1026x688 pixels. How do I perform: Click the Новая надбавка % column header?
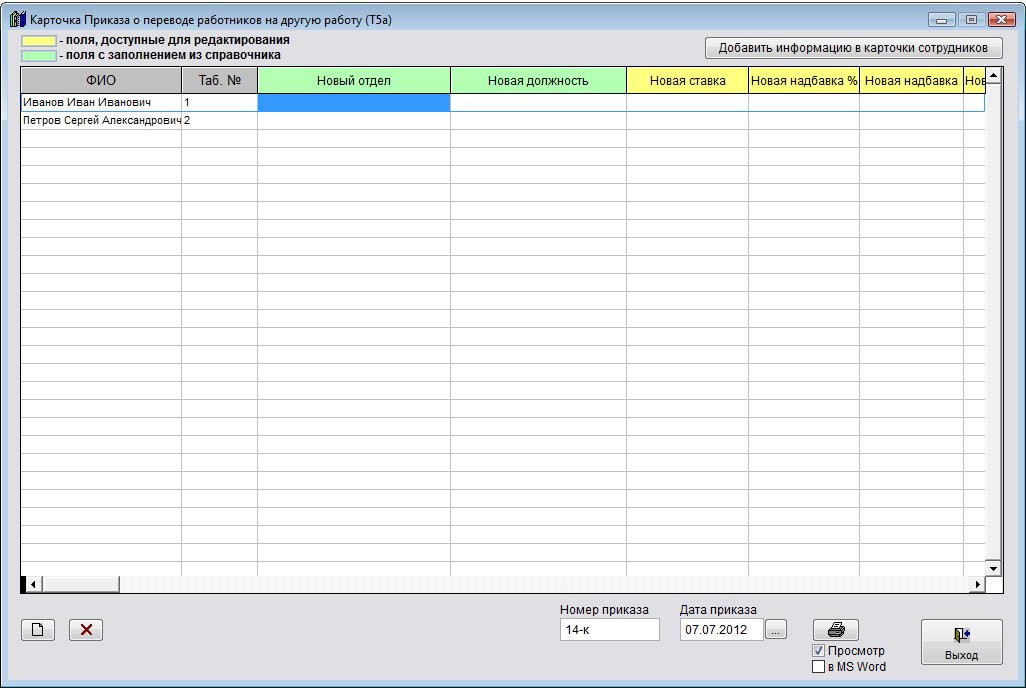point(804,81)
